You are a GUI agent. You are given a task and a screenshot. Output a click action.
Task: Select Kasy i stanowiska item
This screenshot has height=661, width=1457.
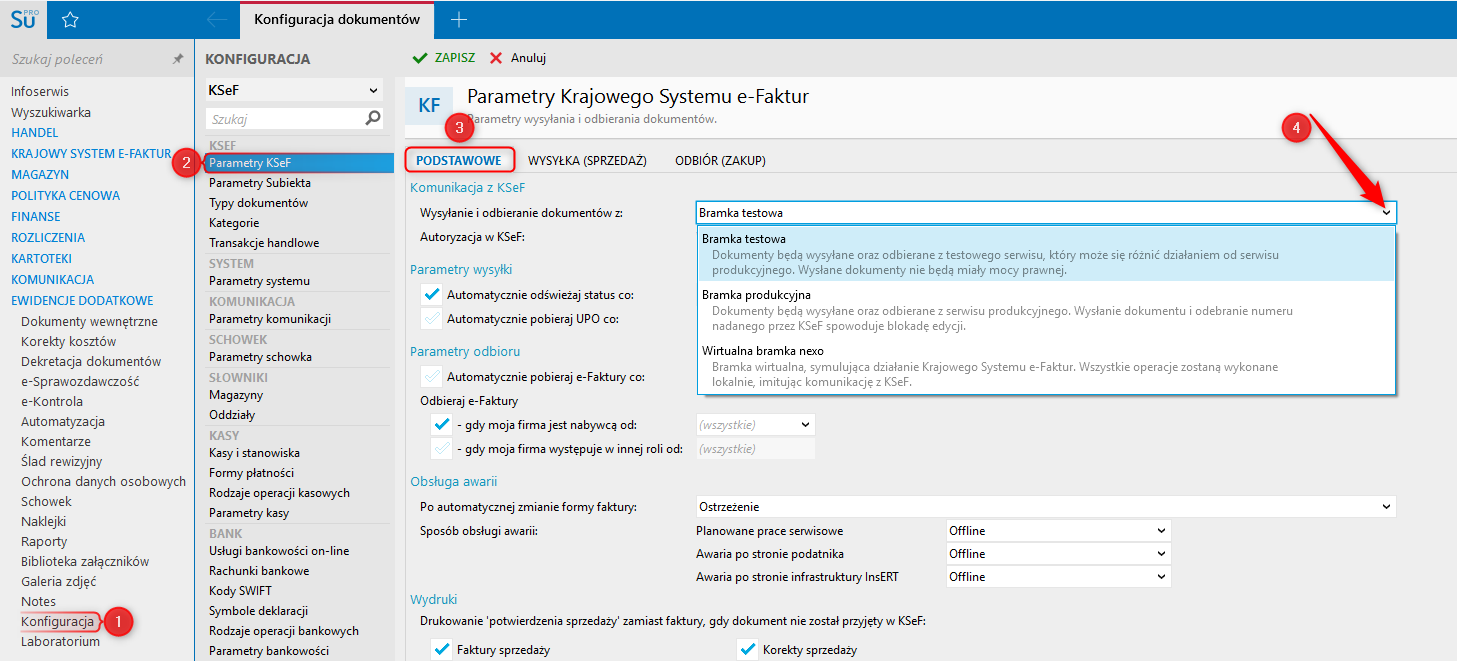point(254,453)
